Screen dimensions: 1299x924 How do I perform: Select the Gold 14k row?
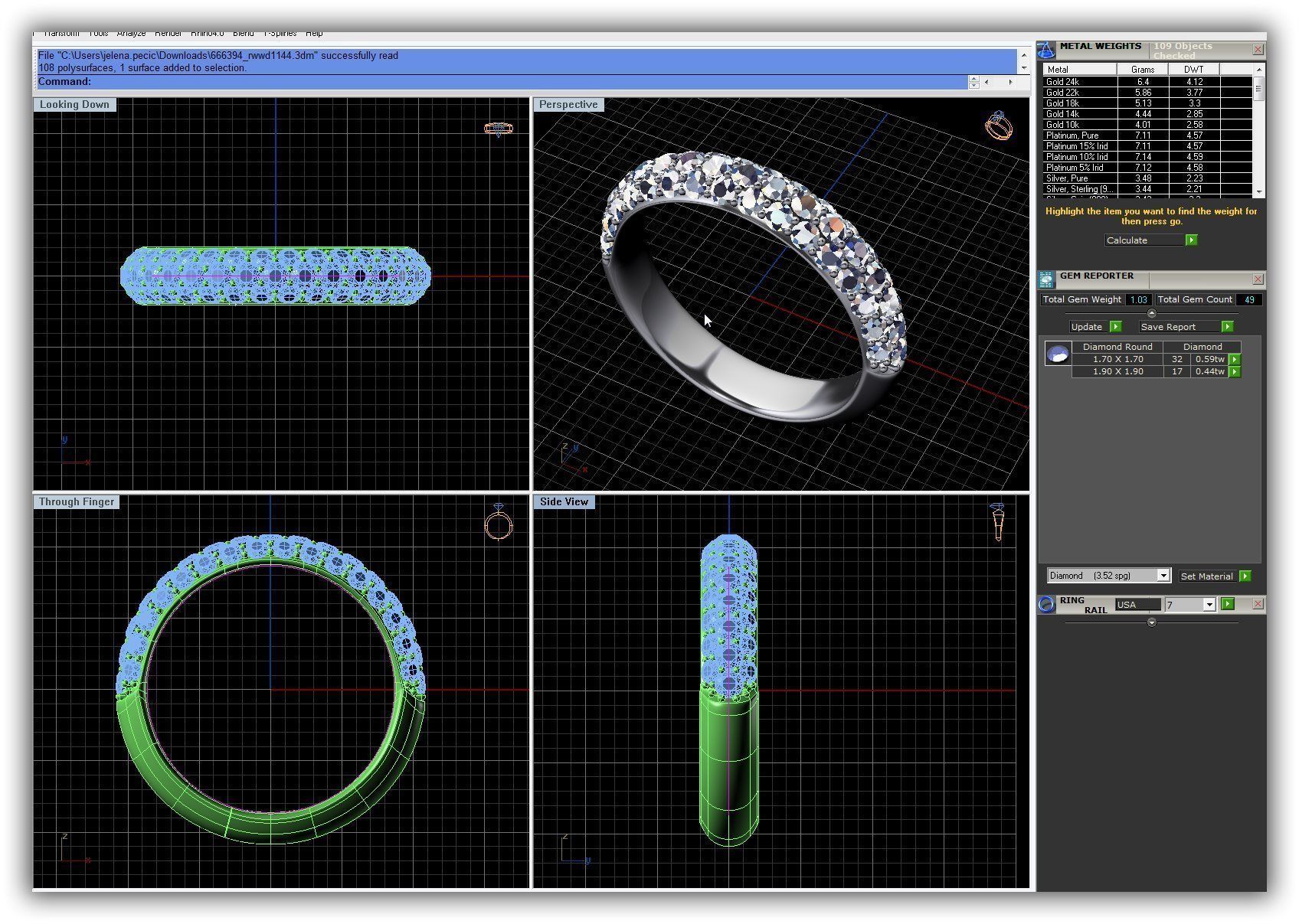point(1147,114)
